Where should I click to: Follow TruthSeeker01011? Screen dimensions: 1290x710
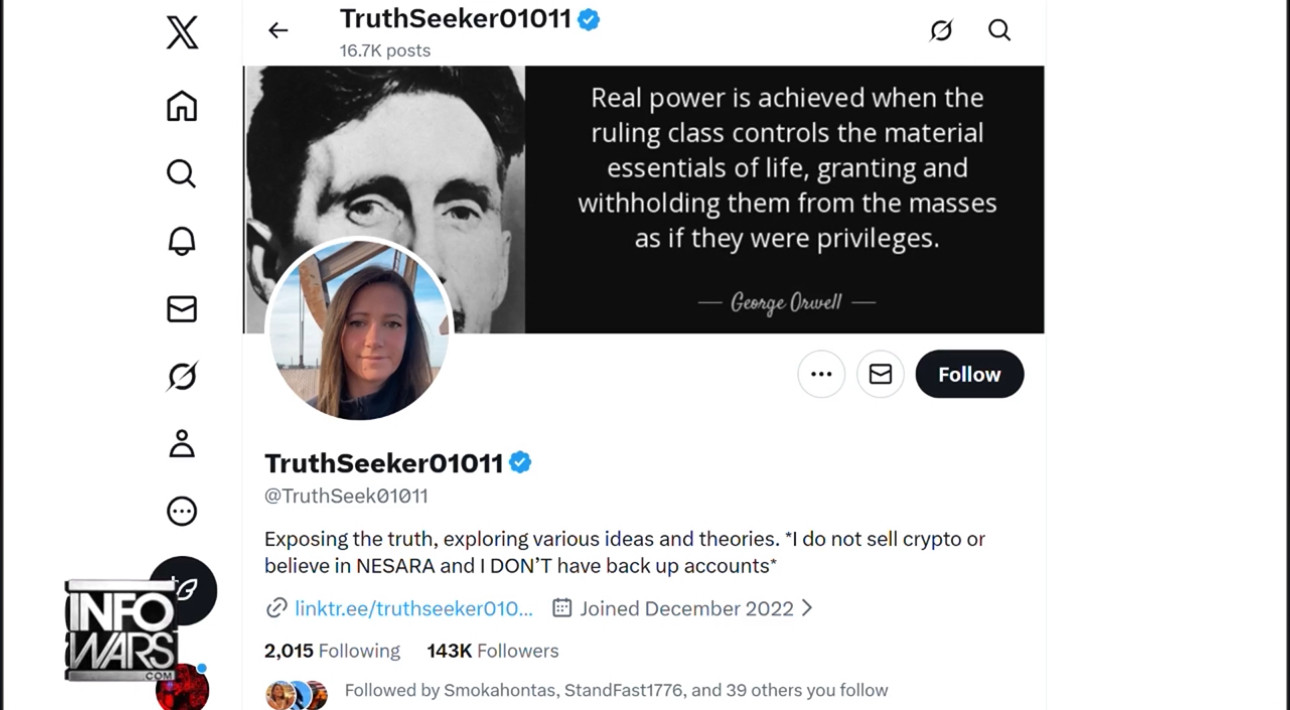969,374
